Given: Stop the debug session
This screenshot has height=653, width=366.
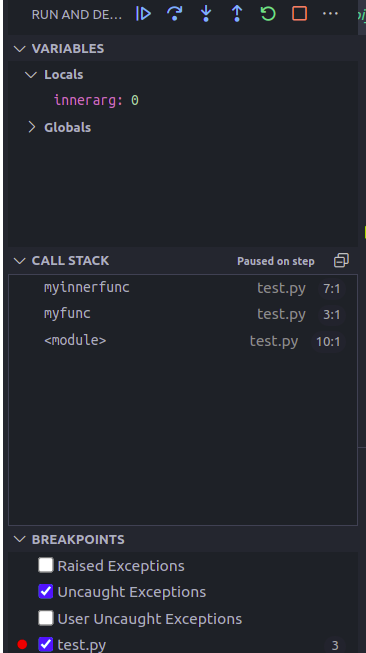Looking at the screenshot, I should [x=299, y=14].
